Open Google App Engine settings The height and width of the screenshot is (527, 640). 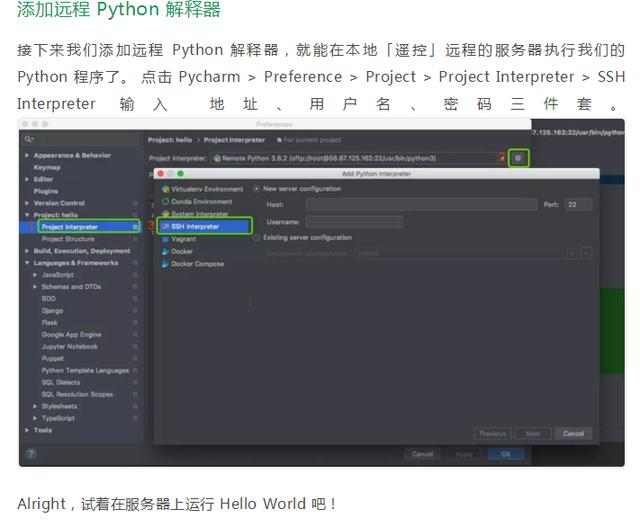(71, 334)
